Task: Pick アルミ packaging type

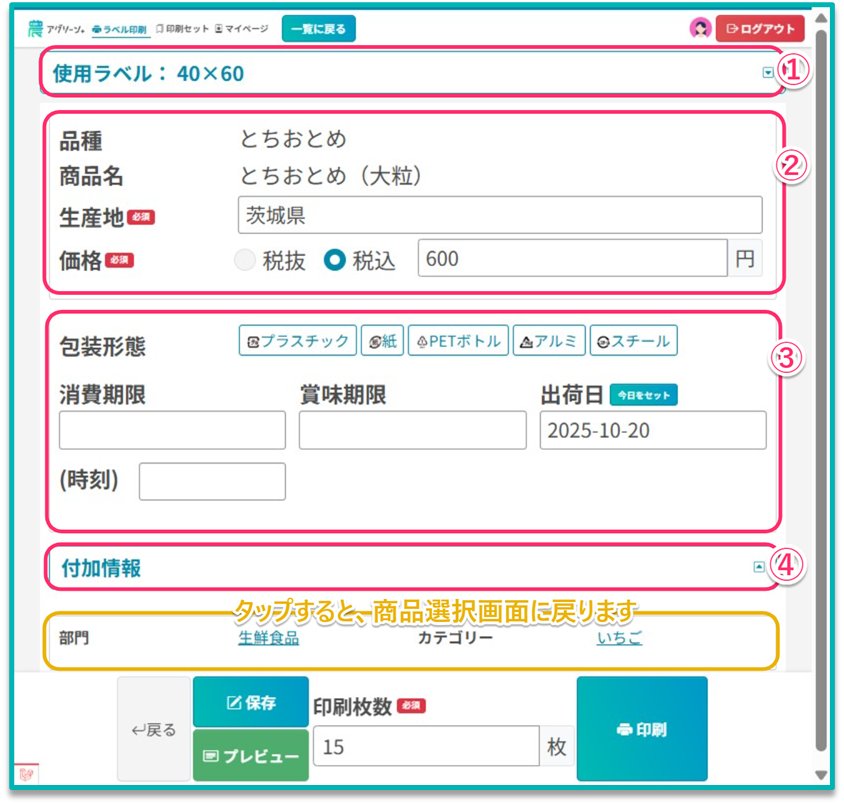Action: click(x=549, y=341)
